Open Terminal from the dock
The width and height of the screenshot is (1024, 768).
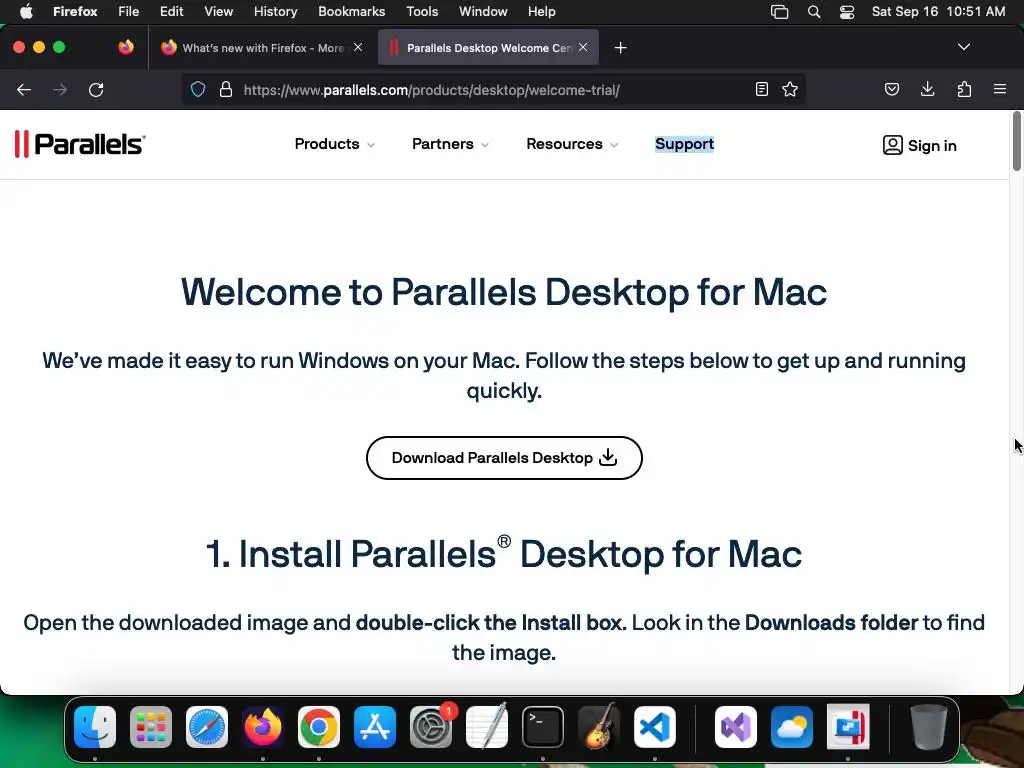(543, 727)
